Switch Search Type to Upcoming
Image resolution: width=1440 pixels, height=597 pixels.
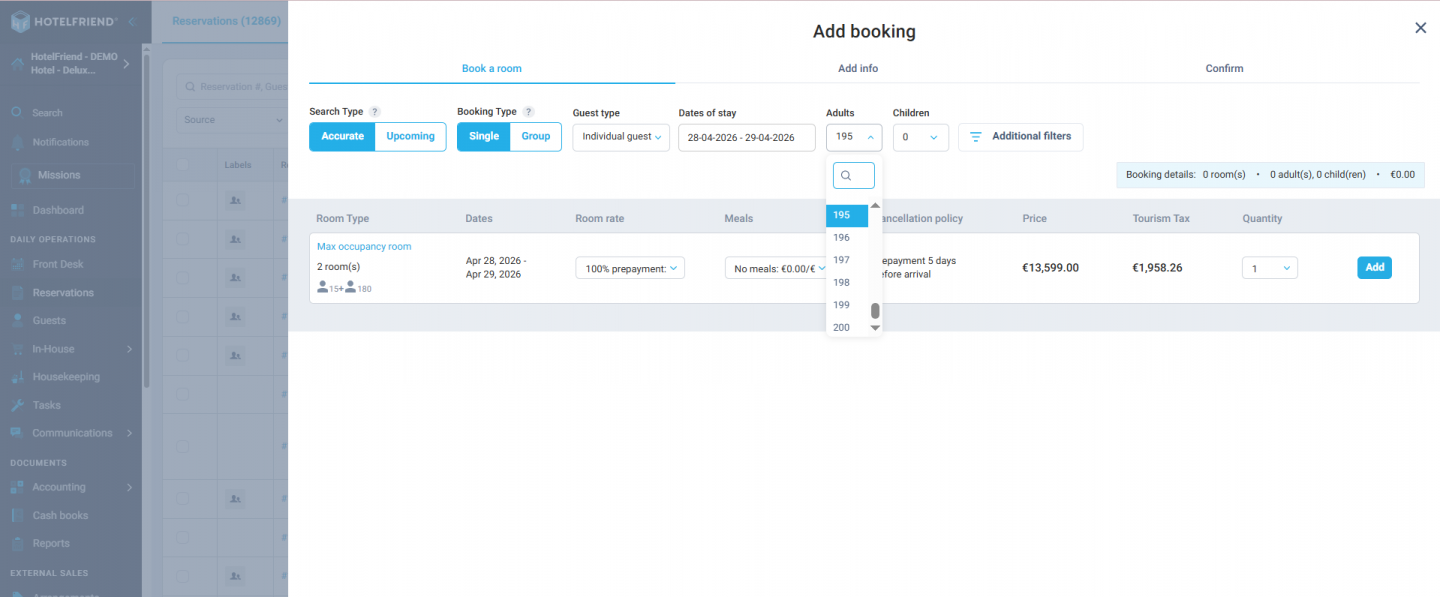click(x=410, y=135)
